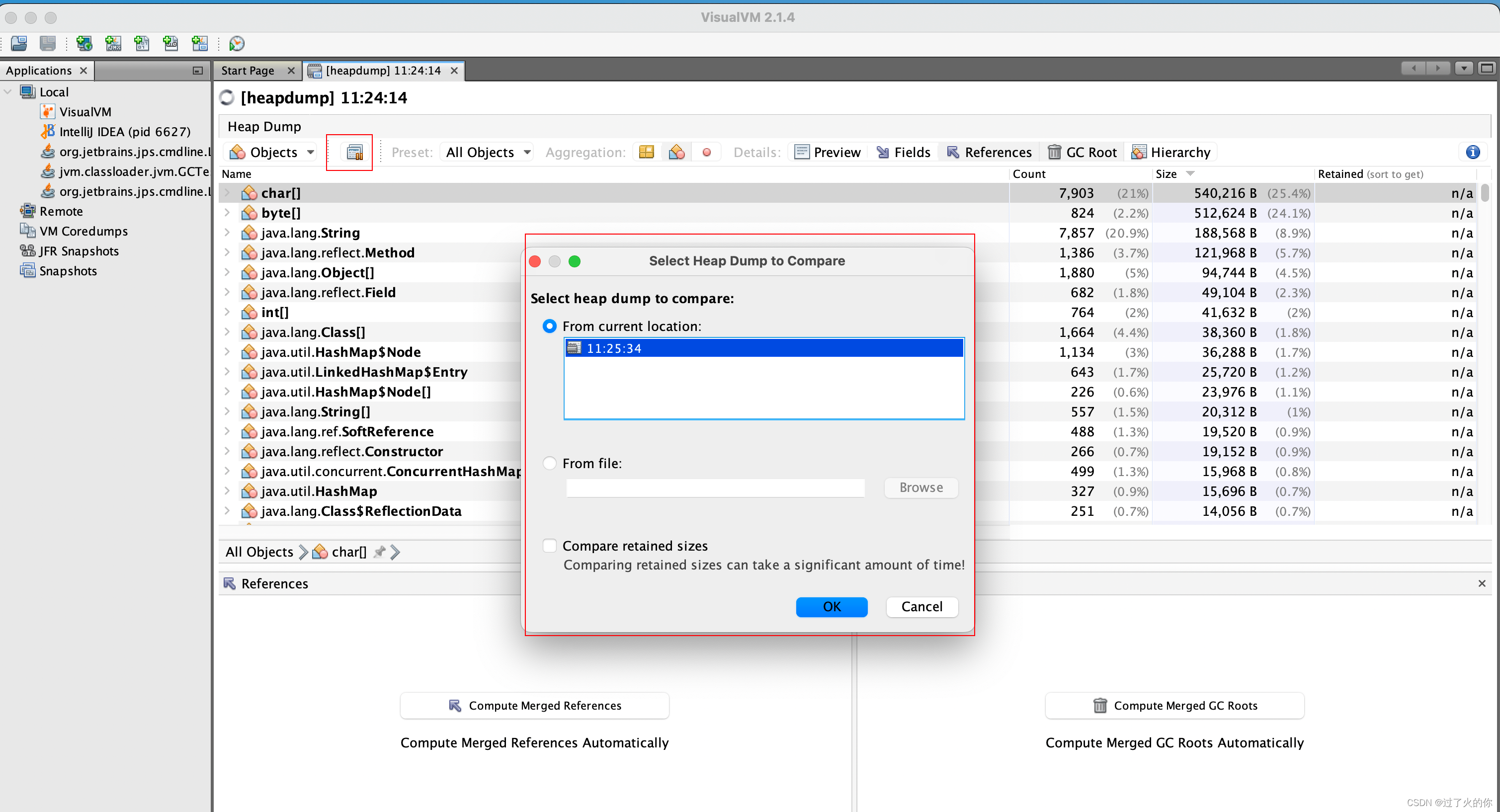
Task: Open the GC Root details view
Action: (1083, 153)
